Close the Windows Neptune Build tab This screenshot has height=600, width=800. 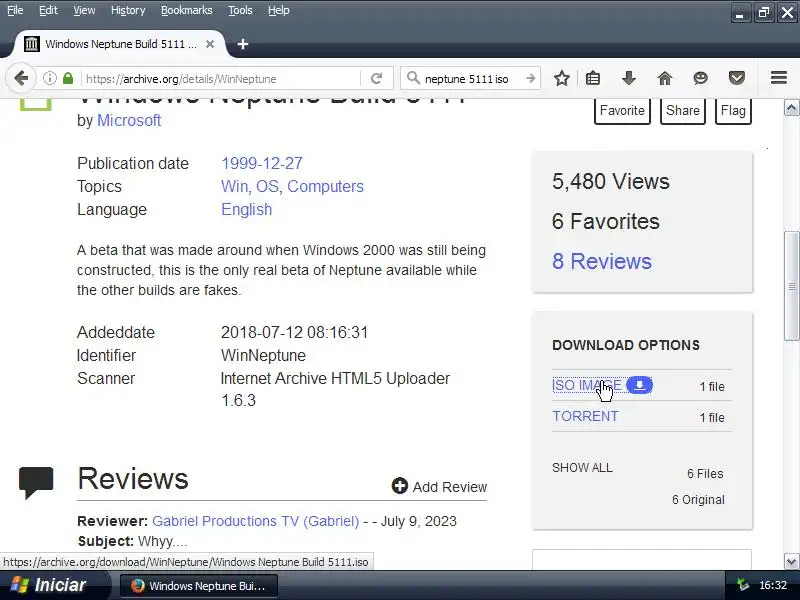point(210,44)
